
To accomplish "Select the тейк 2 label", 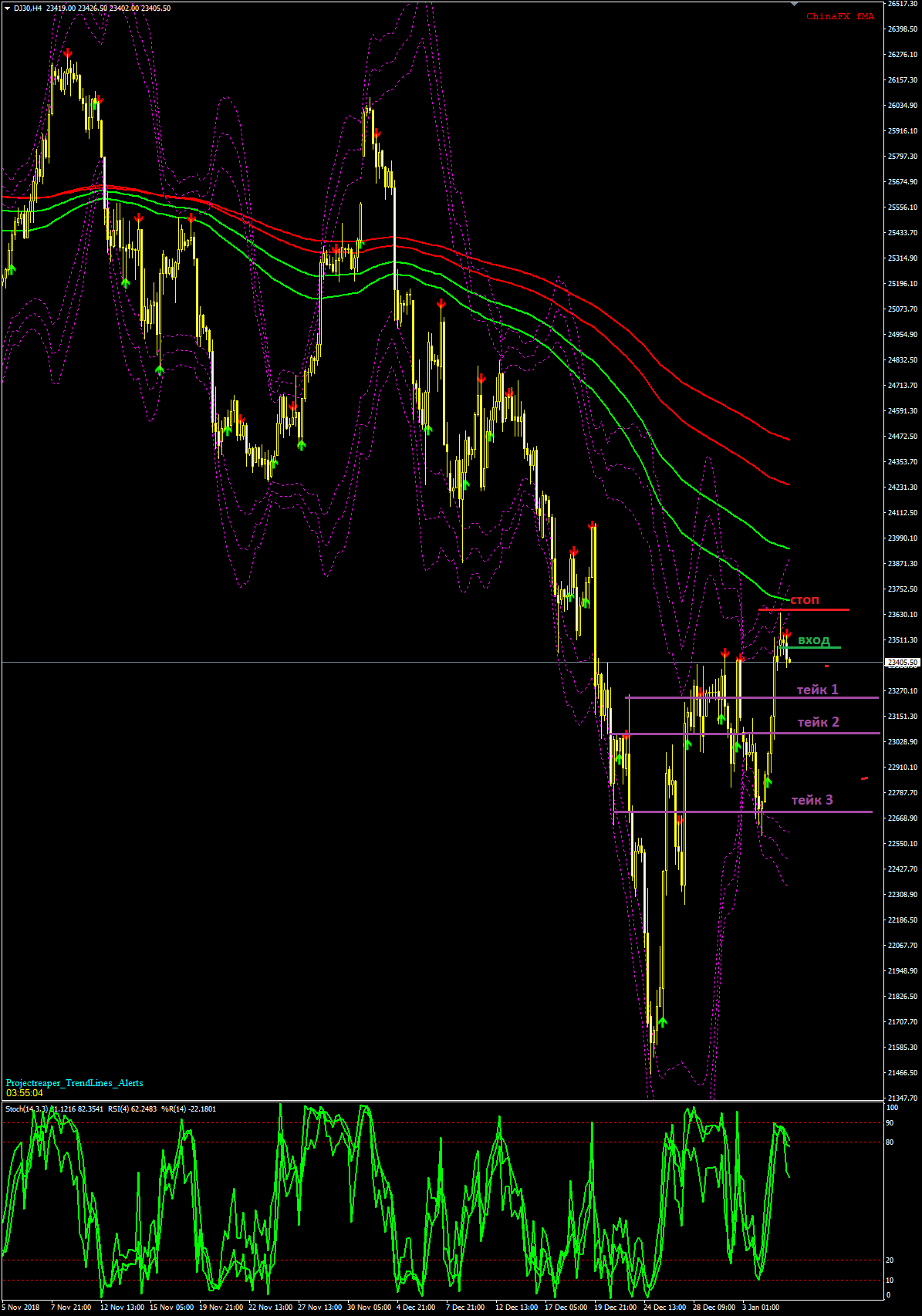I will (819, 722).
